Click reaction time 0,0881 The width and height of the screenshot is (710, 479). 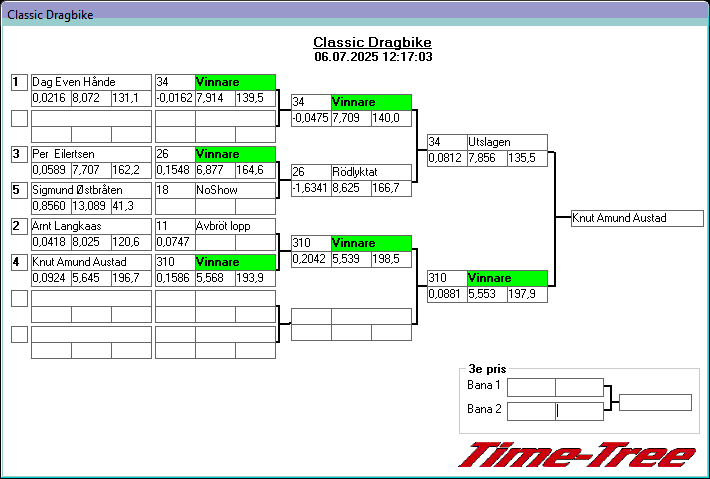[447, 294]
